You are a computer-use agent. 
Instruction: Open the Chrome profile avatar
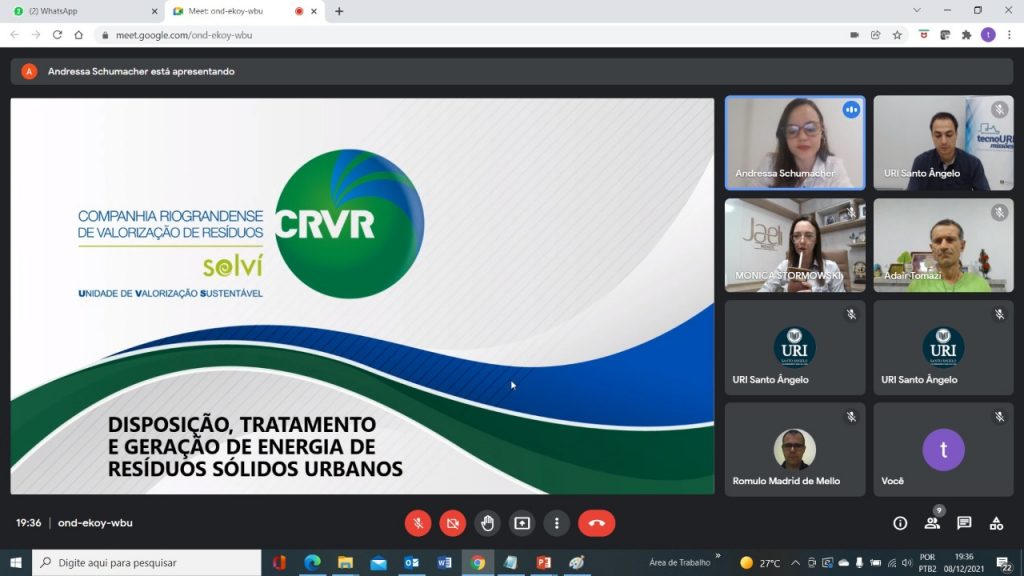tap(988, 35)
